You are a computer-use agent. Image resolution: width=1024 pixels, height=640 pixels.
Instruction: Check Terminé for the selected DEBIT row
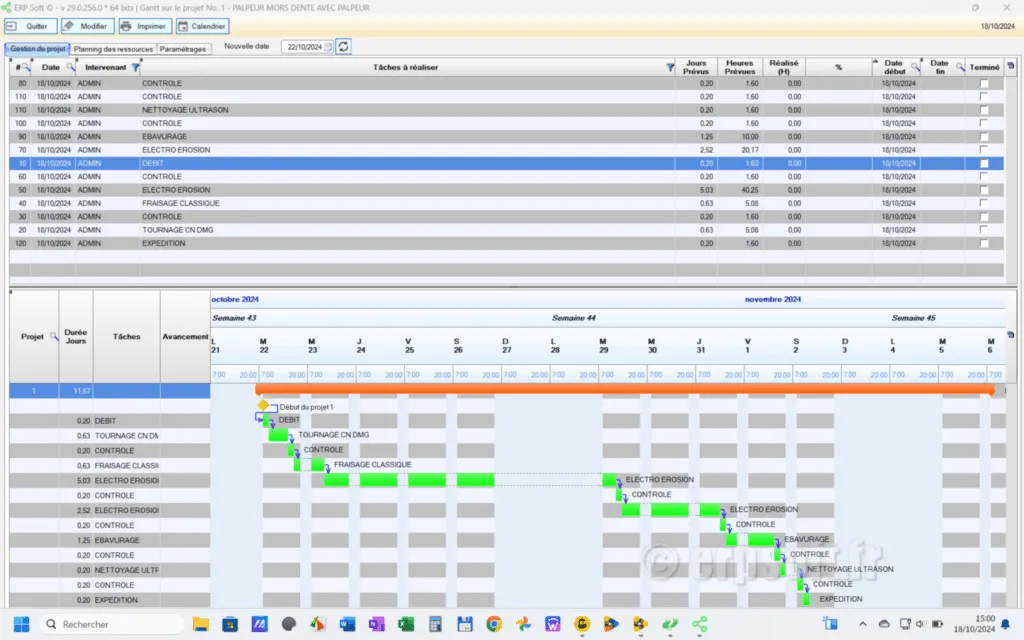click(983, 163)
